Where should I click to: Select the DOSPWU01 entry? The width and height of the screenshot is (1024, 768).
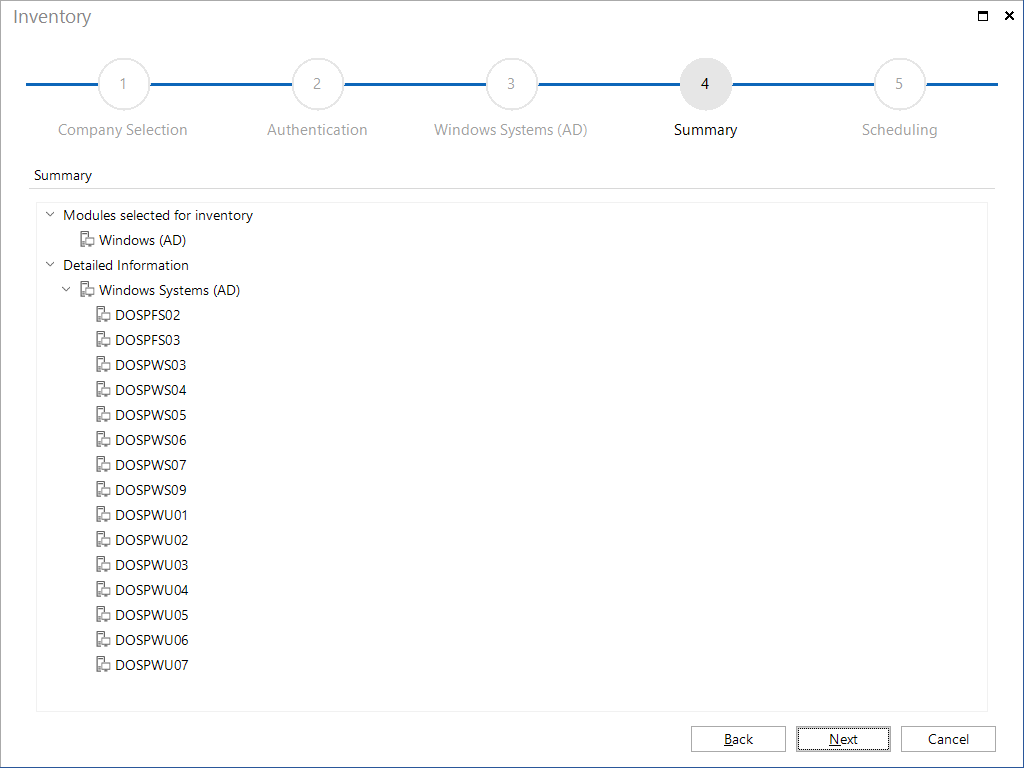(152, 515)
